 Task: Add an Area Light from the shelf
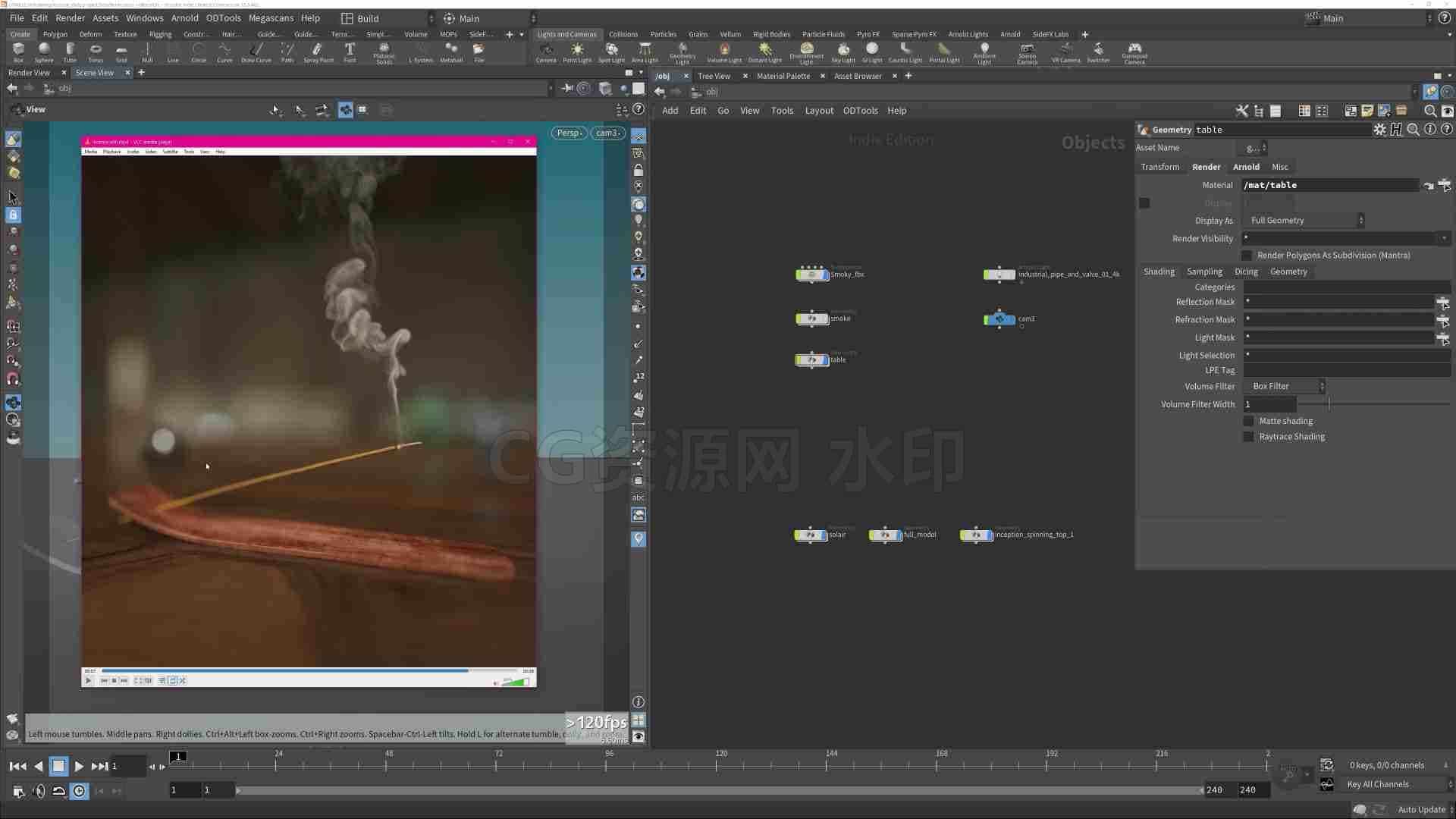pyautogui.click(x=645, y=52)
